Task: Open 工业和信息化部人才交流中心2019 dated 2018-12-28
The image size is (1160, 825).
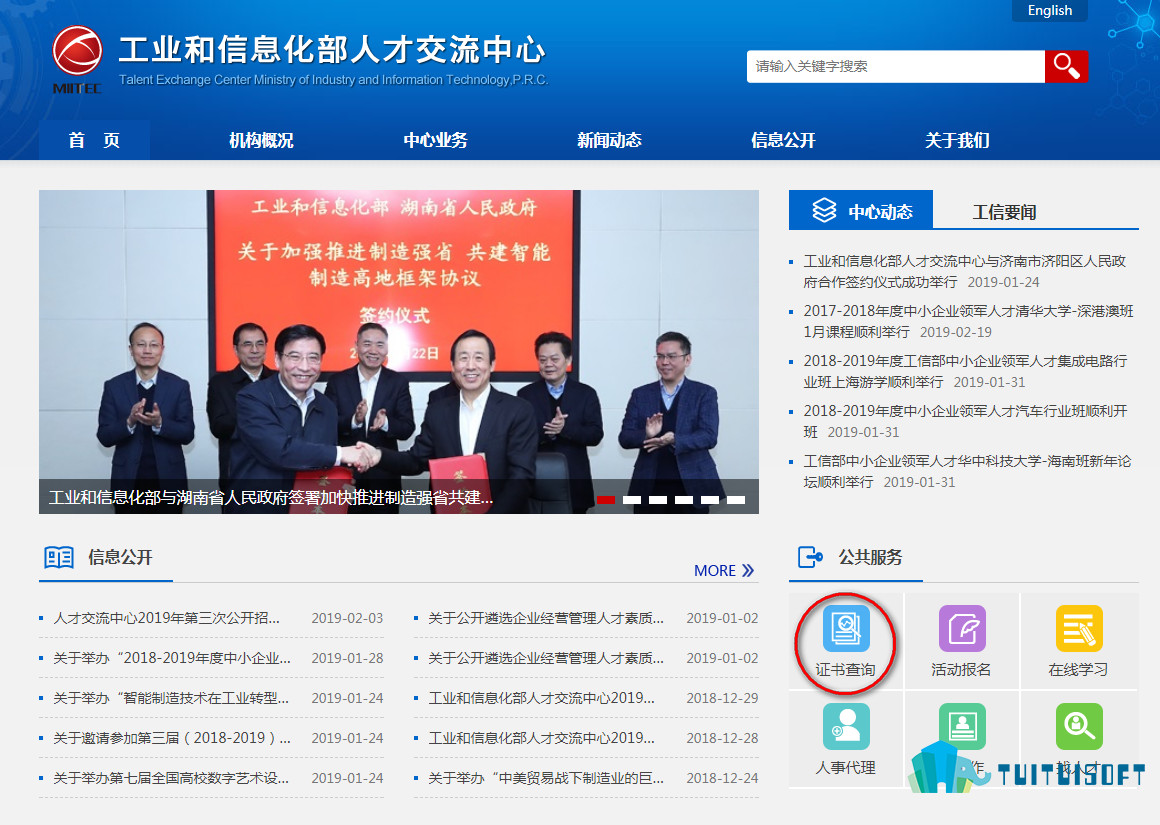Action: (x=542, y=738)
